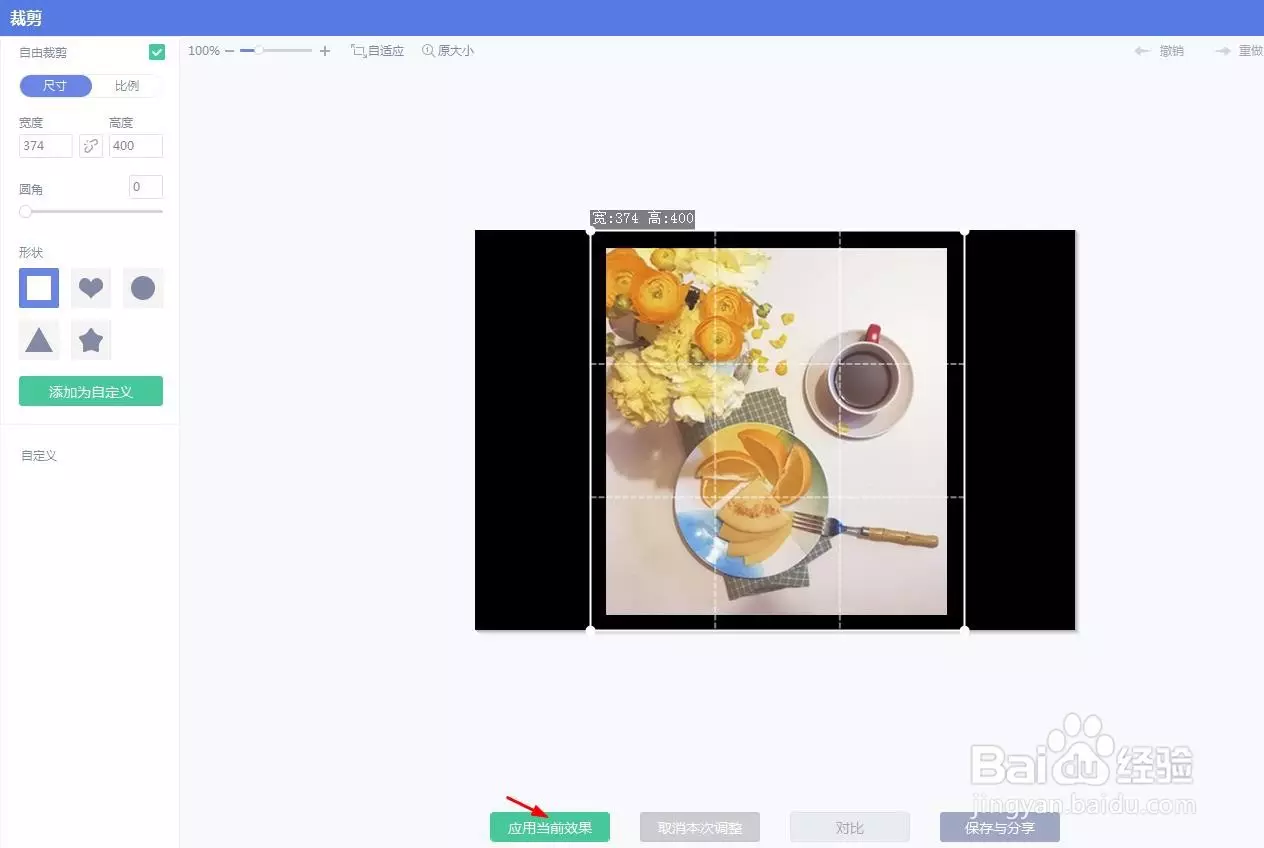This screenshot has height=848, width=1264.
Task: Click the 高度 input field
Action: point(136,146)
